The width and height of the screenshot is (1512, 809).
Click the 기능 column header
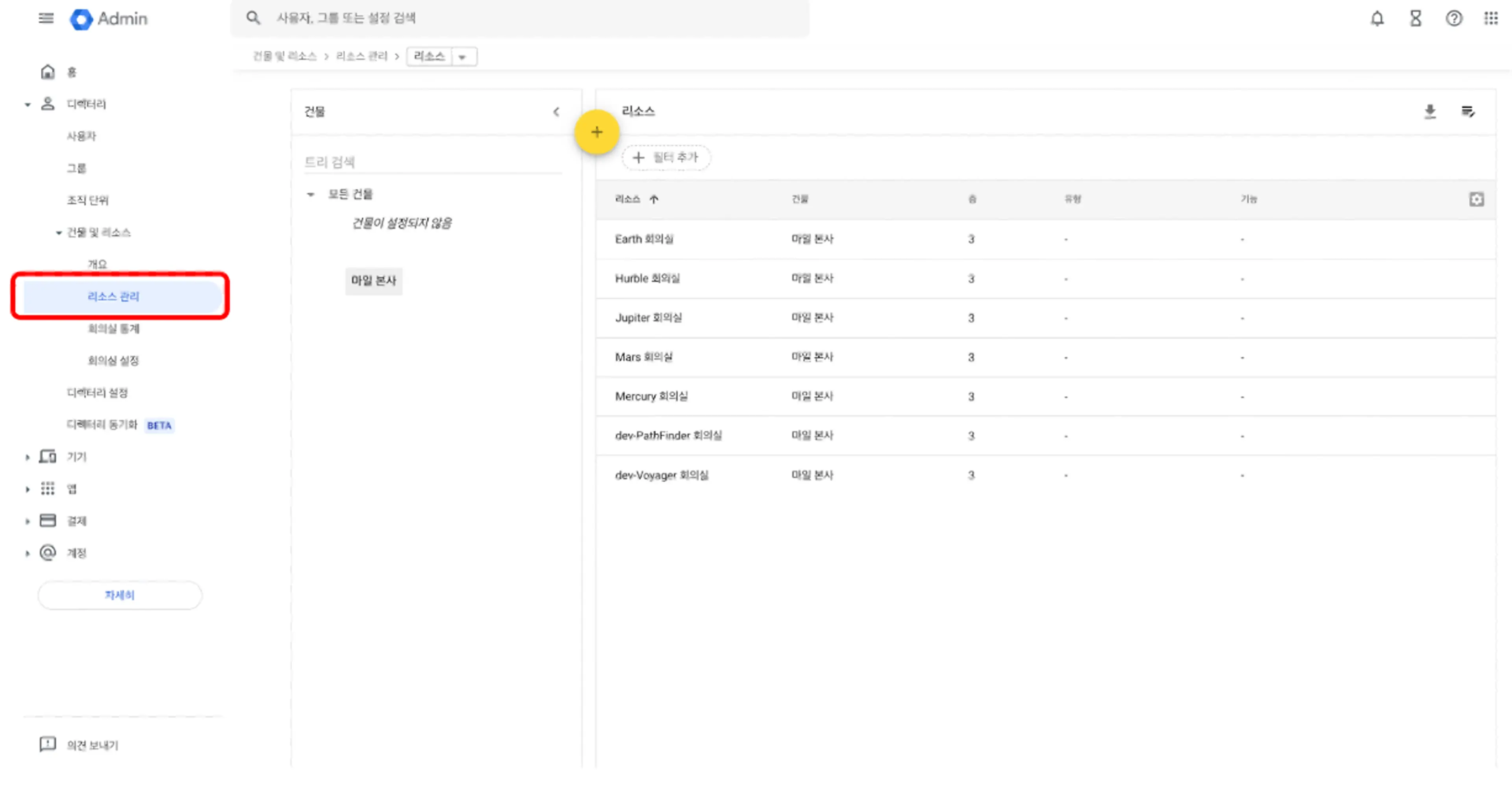tap(1249, 199)
